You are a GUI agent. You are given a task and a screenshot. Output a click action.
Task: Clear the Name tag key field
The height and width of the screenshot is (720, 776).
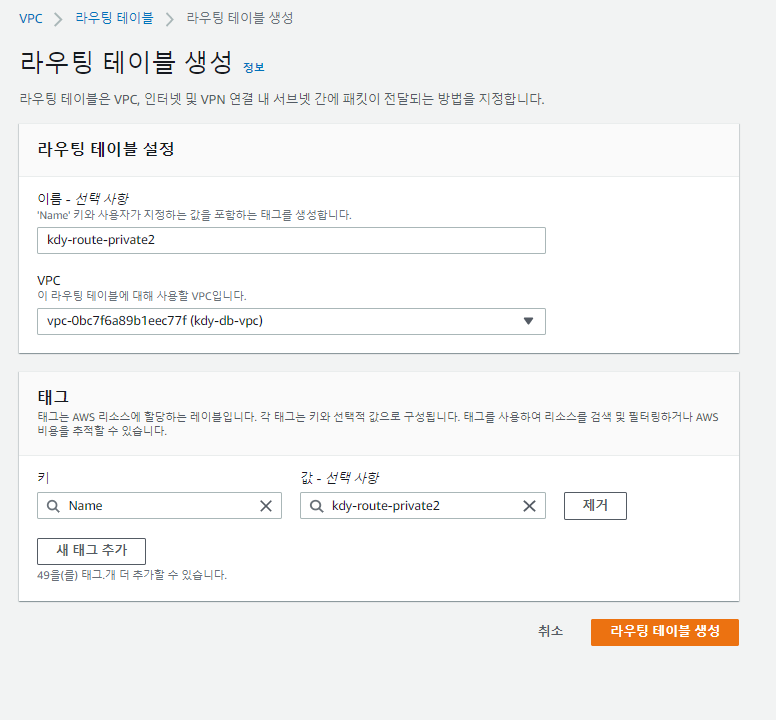(266, 506)
